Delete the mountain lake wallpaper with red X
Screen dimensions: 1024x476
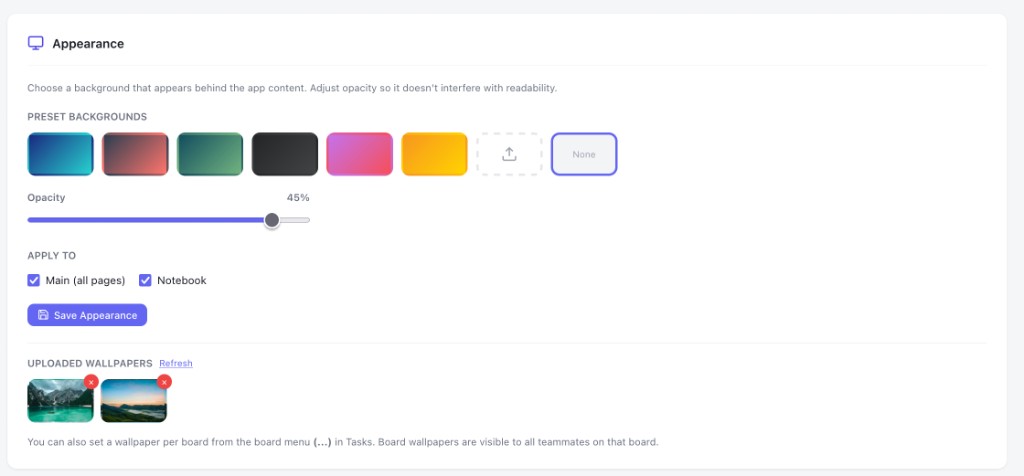coord(91,382)
